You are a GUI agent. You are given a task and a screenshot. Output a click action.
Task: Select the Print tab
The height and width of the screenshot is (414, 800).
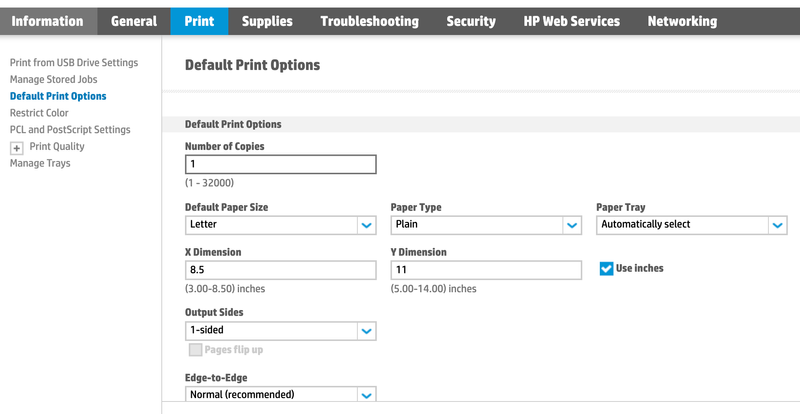coord(199,21)
